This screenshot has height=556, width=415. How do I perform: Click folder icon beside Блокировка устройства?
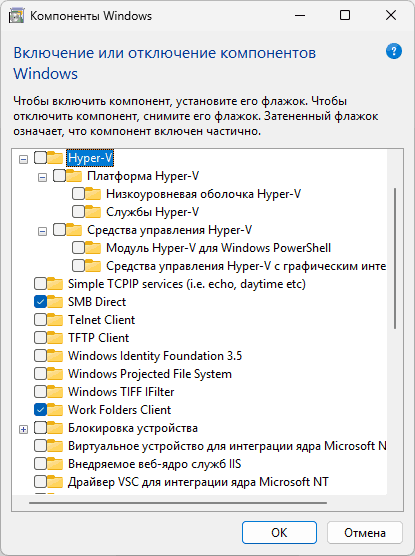tap(56, 428)
